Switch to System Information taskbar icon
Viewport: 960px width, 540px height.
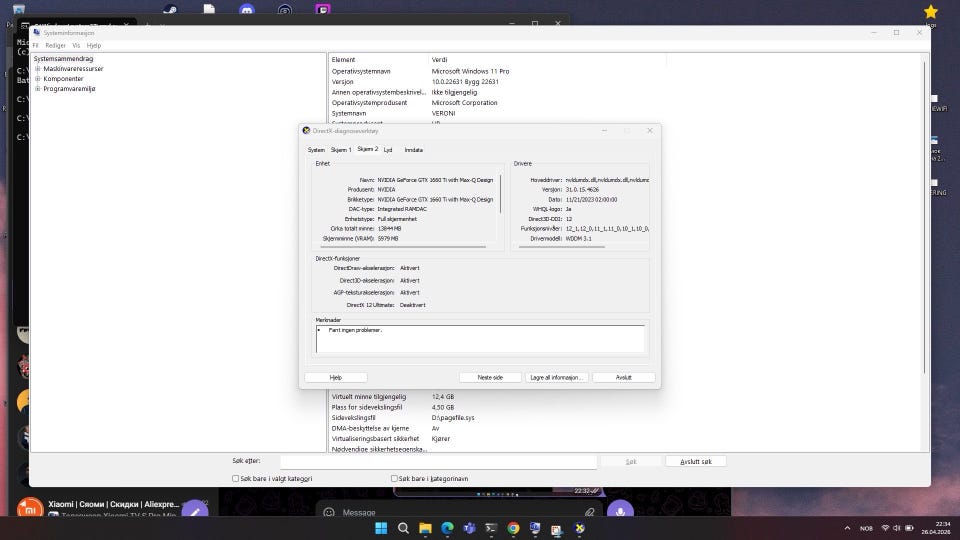coord(535,528)
